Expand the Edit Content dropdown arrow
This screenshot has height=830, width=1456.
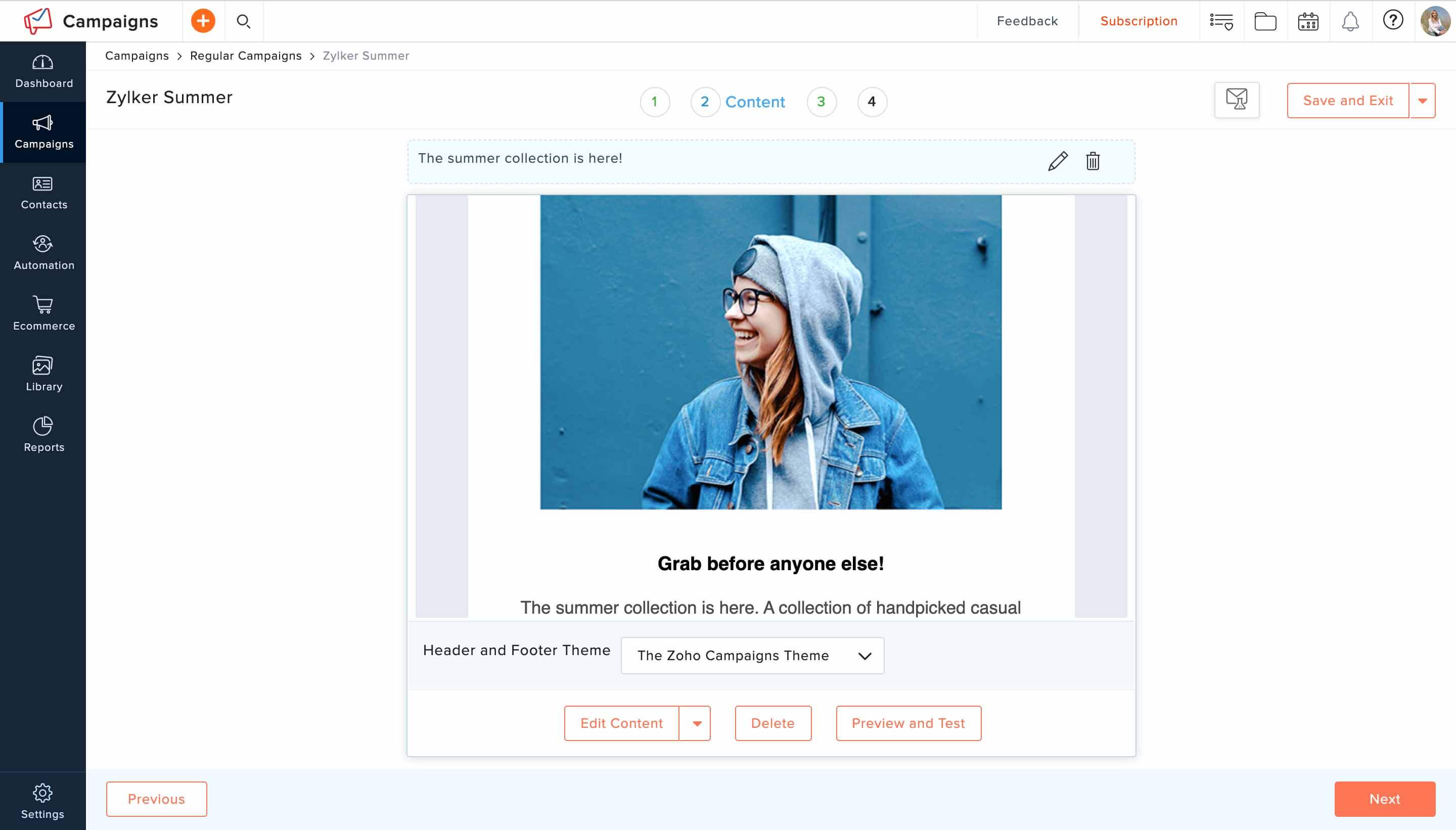(x=696, y=723)
